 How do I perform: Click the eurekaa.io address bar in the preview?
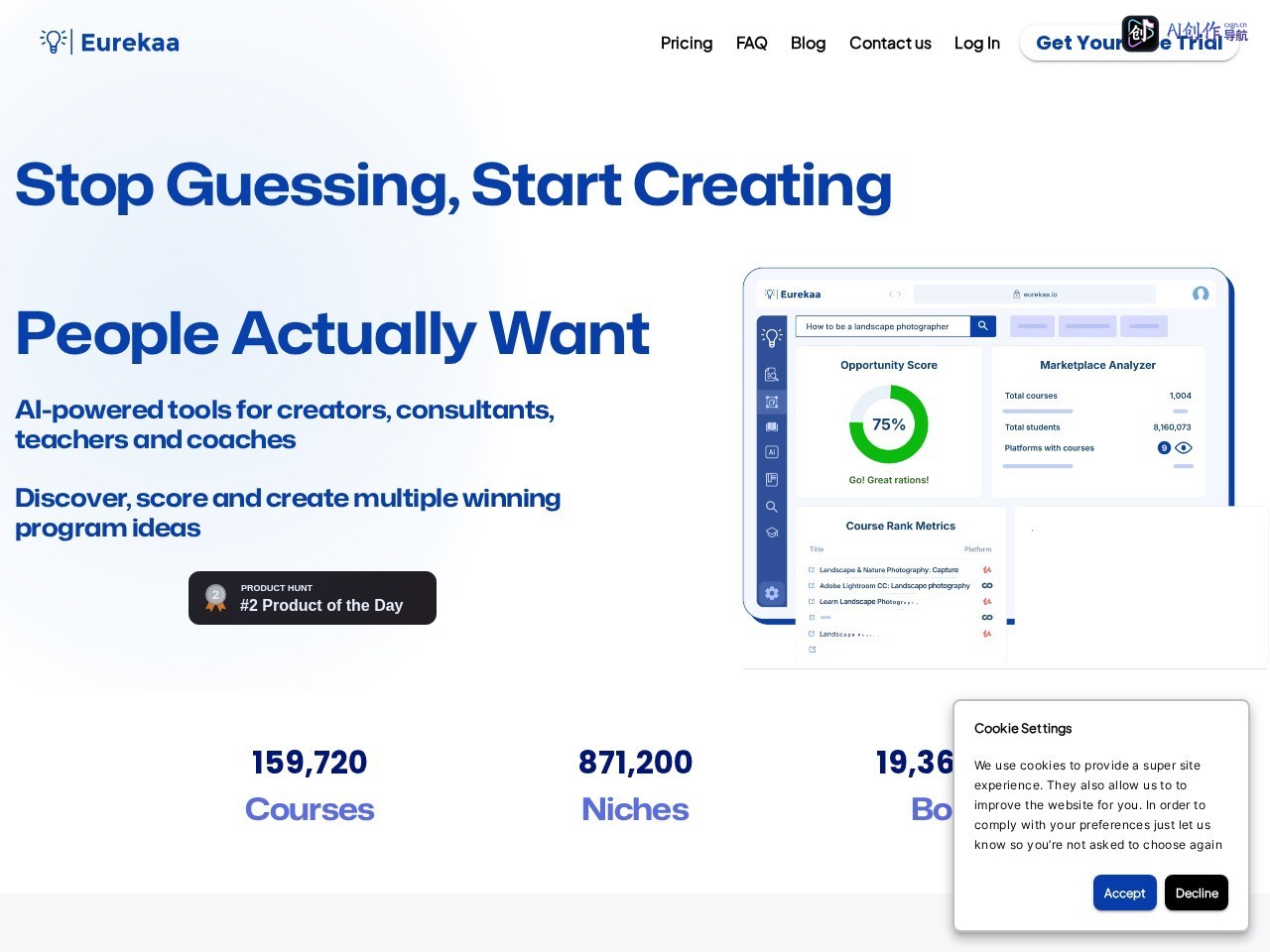pyautogui.click(x=1034, y=295)
